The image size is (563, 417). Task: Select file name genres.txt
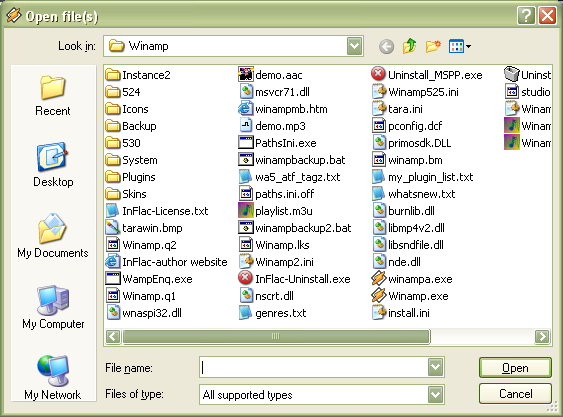[281, 313]
